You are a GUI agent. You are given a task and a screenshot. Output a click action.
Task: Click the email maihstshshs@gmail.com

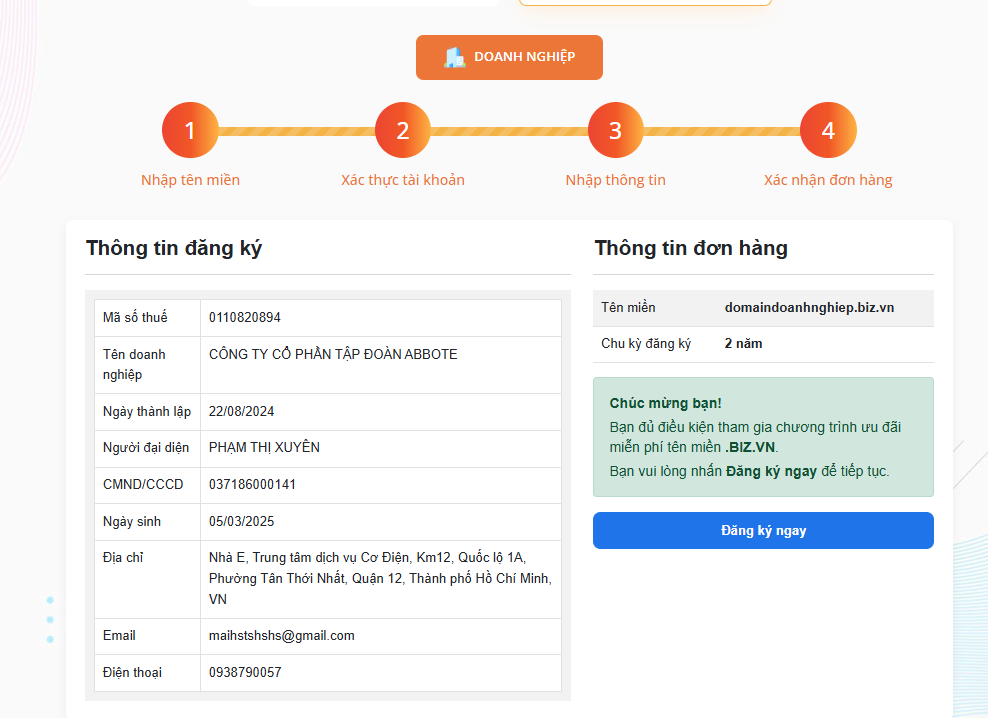tap(283, 635)
